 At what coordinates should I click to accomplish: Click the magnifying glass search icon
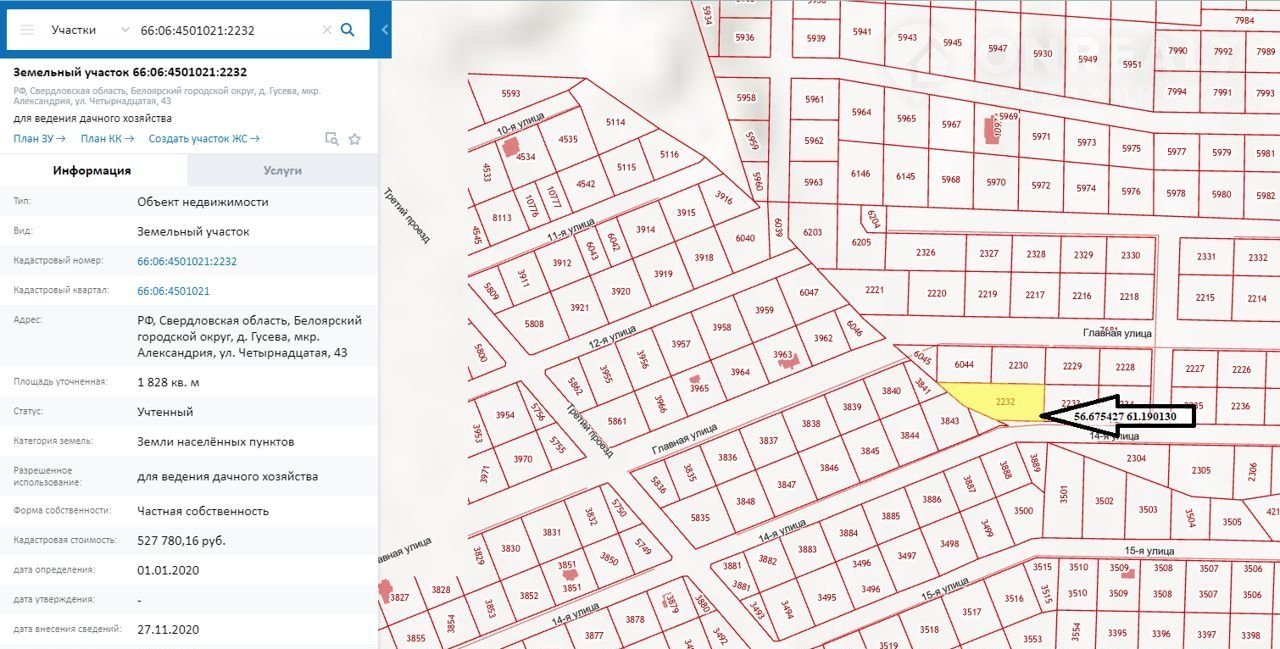pos(348,30)
